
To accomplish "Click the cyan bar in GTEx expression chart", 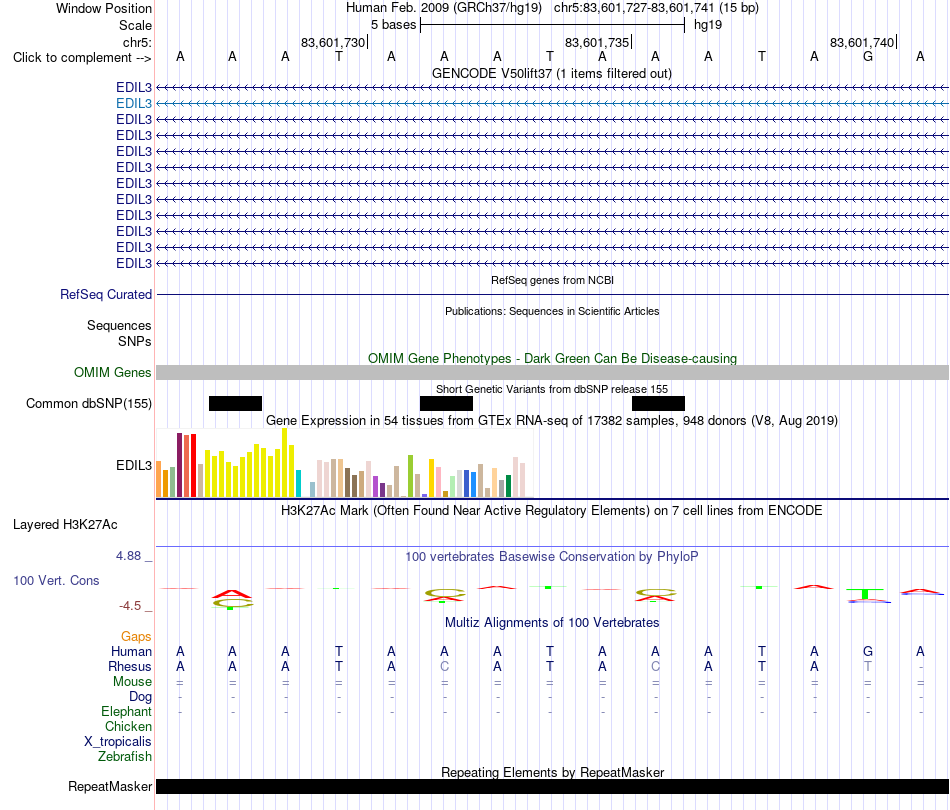I will point(298,483).
